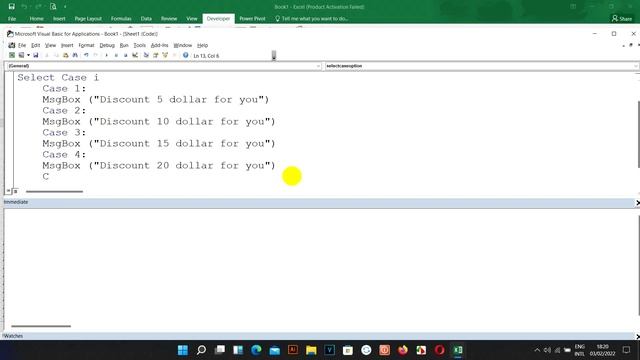Switch to Excel Home ribbon tab
This screenshot has height=360, width=640.
[36, 19]
